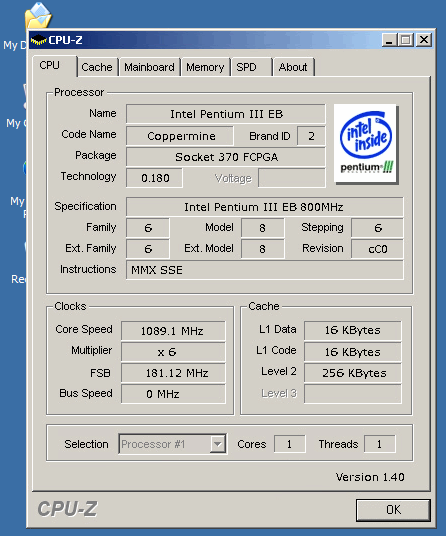Click the Model value field
The width and height of the screenshot is (446, 536).
pos(262,228)
